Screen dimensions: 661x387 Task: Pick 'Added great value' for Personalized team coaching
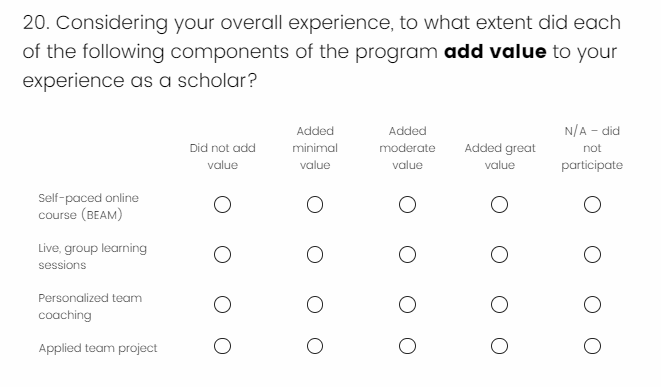coord(500,304)
